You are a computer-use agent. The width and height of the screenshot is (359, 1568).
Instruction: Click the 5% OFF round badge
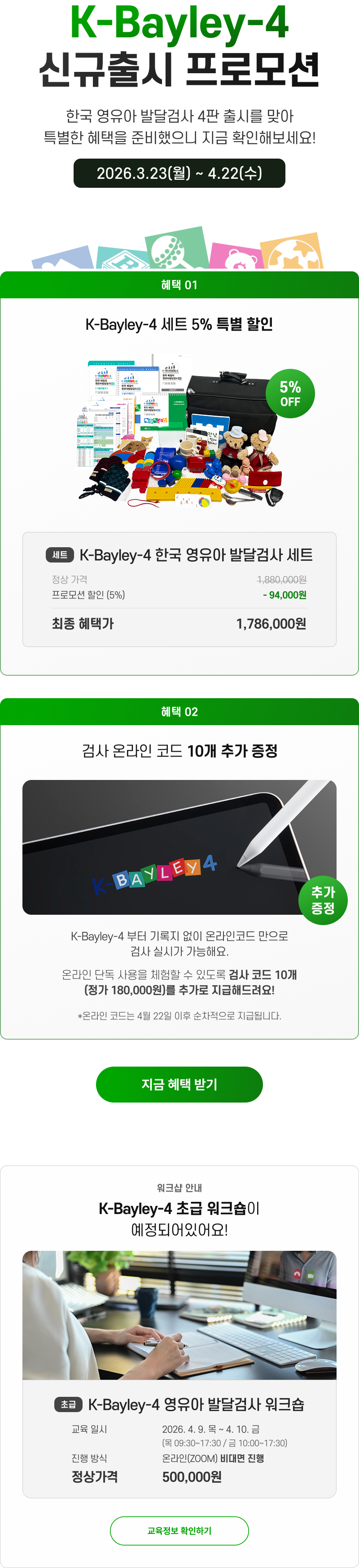290,393
